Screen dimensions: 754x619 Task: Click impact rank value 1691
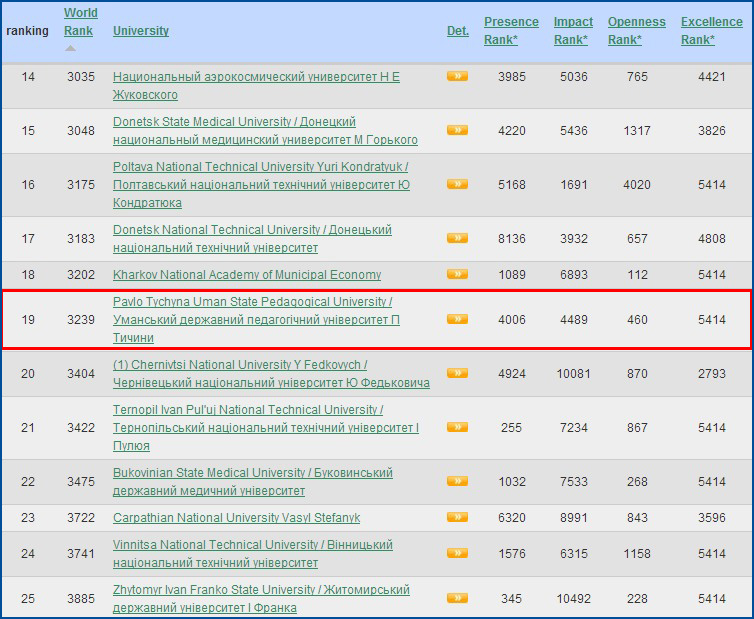coord(574,184)
